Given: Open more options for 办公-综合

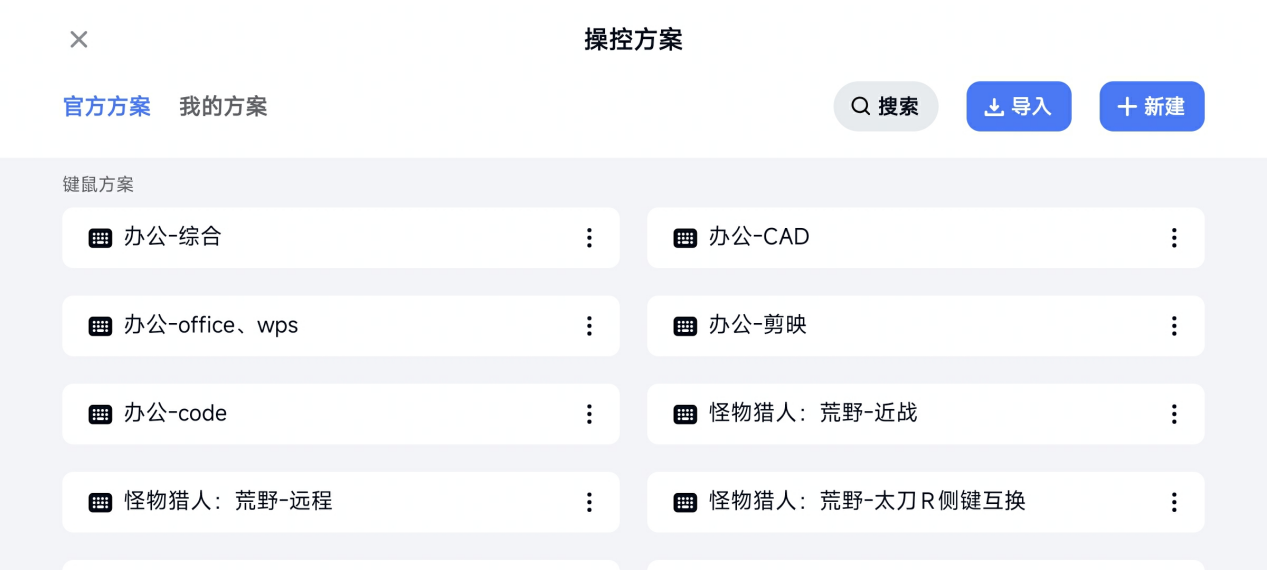Looking at the screenshot, I should pyautogui.click(x=589, y=238).
